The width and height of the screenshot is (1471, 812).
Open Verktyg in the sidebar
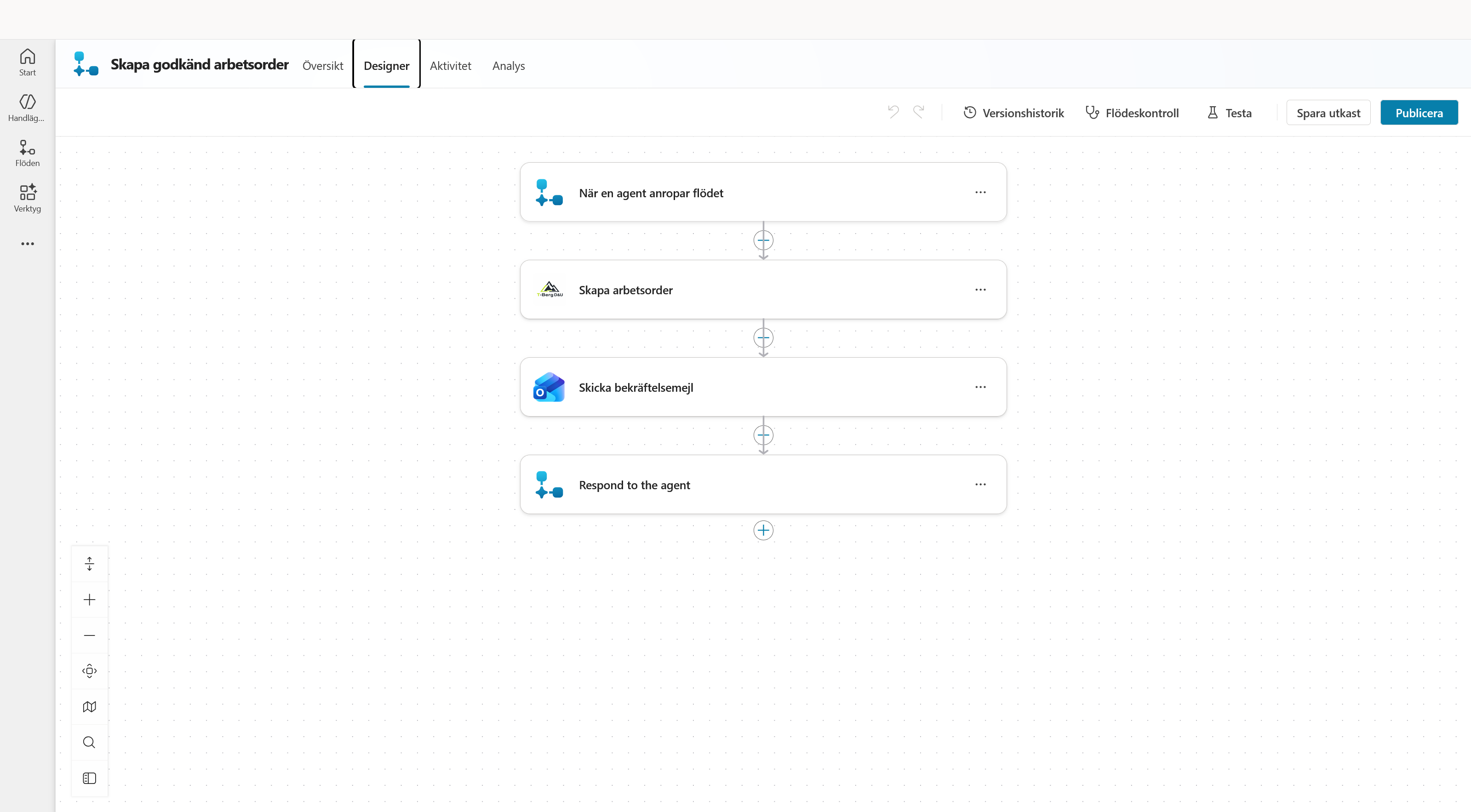[x=28, y=198]
